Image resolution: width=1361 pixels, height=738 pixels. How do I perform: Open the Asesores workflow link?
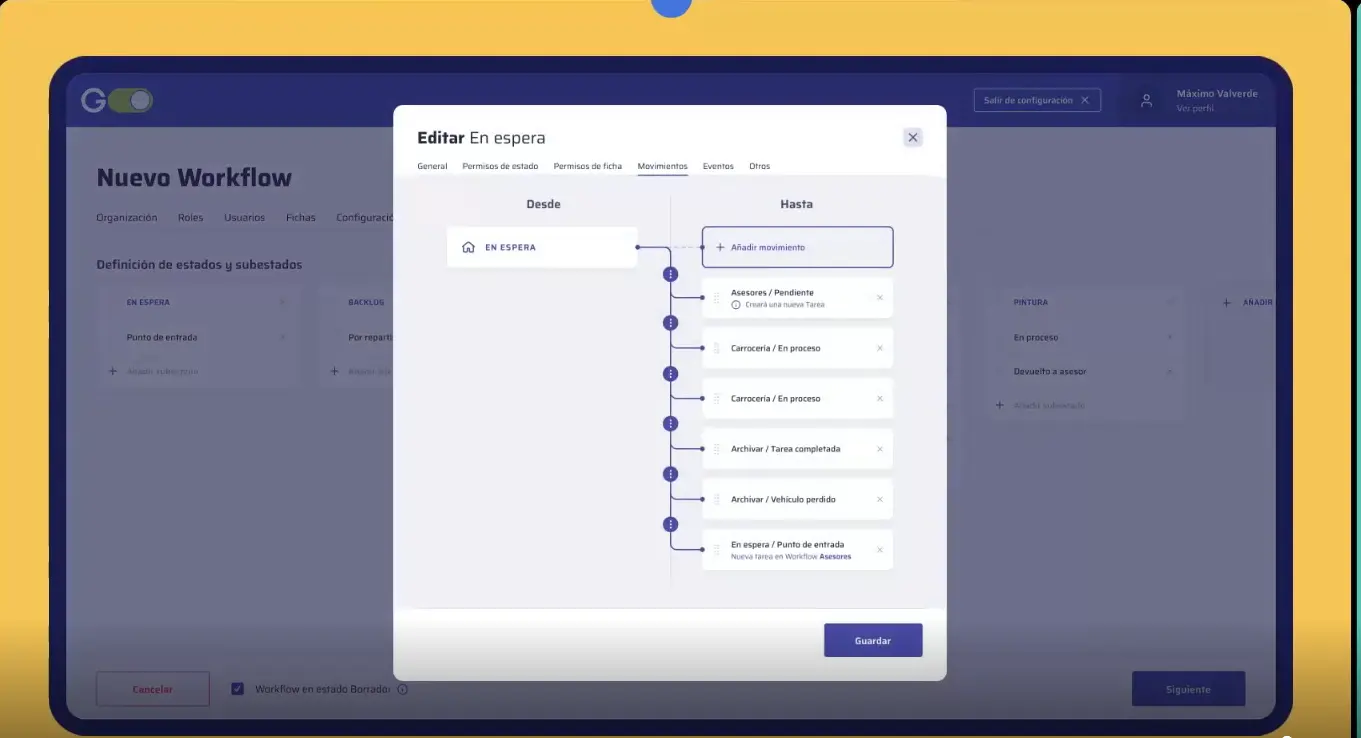click(835, 557)
